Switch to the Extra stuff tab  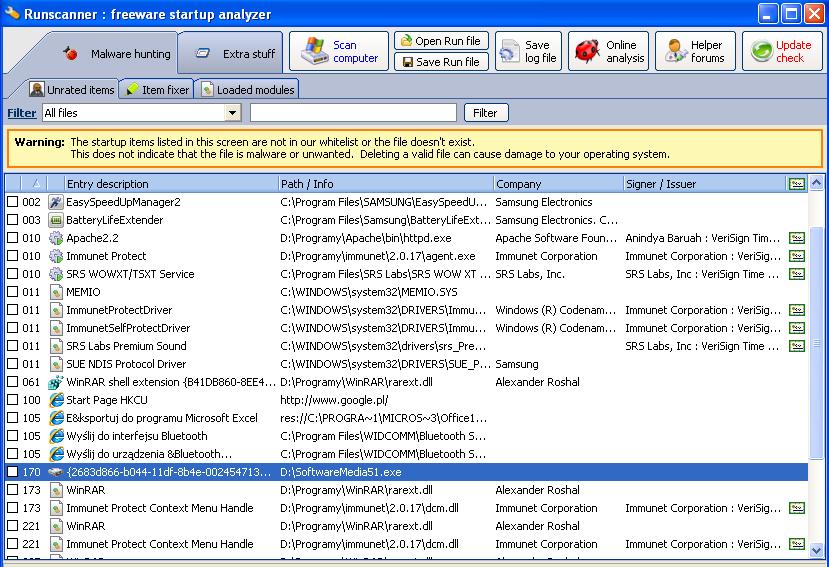pyautogui.click(x=231, y=54)
